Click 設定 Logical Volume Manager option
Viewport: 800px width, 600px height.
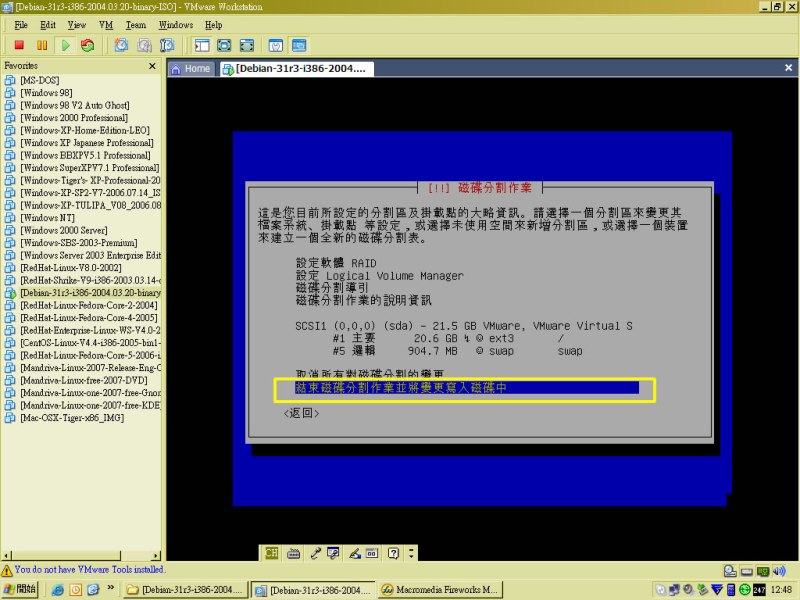pos(380,276)
